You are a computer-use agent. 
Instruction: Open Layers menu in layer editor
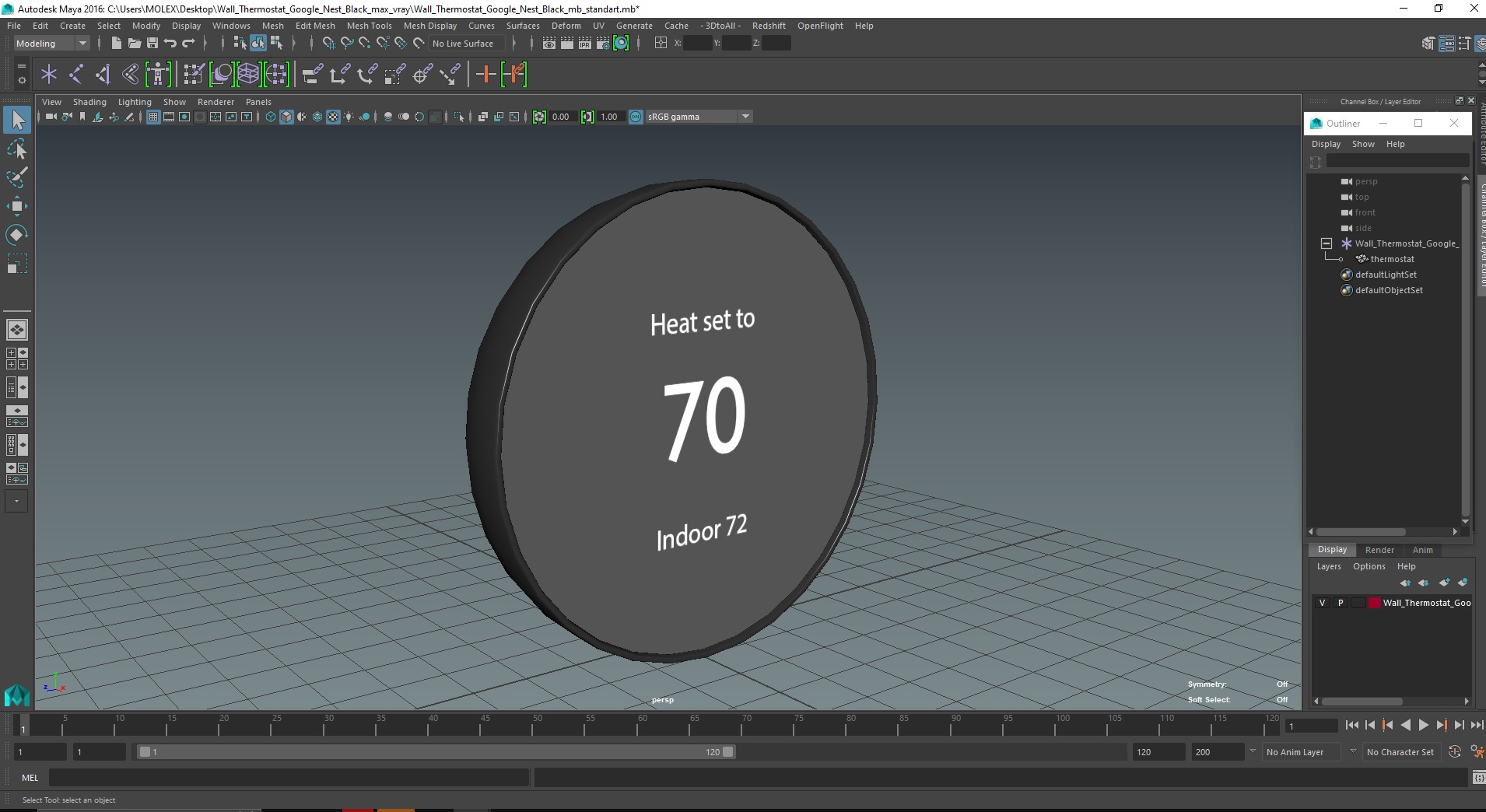(x=1329, y=566)
